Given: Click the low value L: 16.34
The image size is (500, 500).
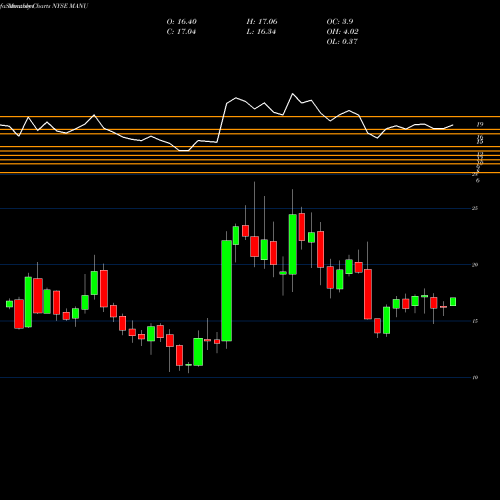Looking at the screenshot, I should [x=261, y=32].
